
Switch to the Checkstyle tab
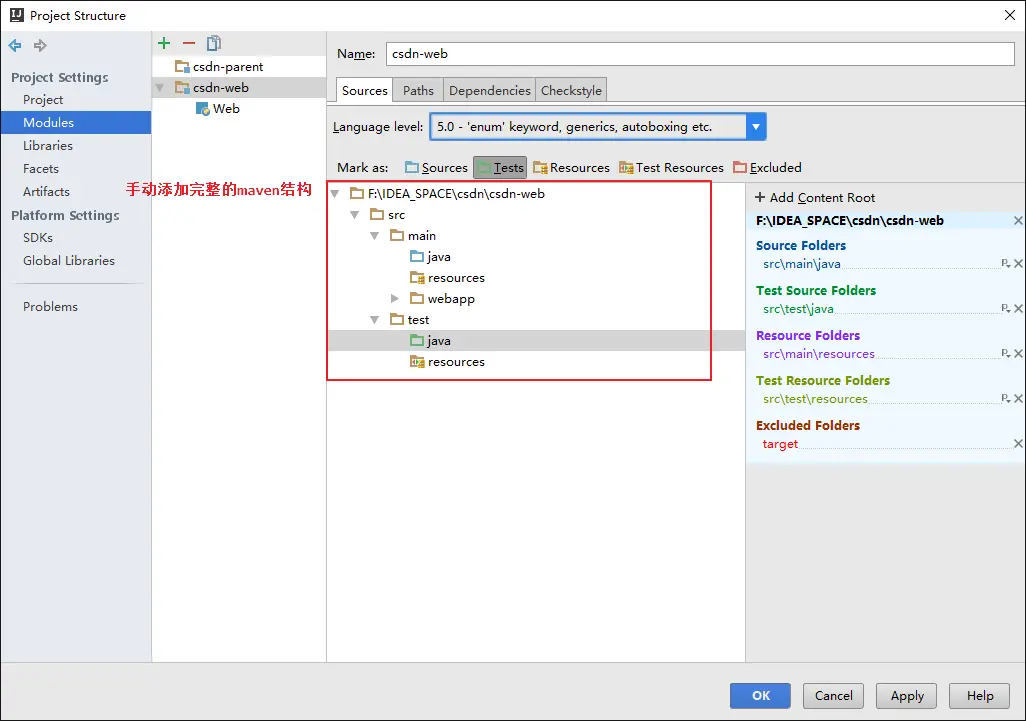(x=571, y=90)
